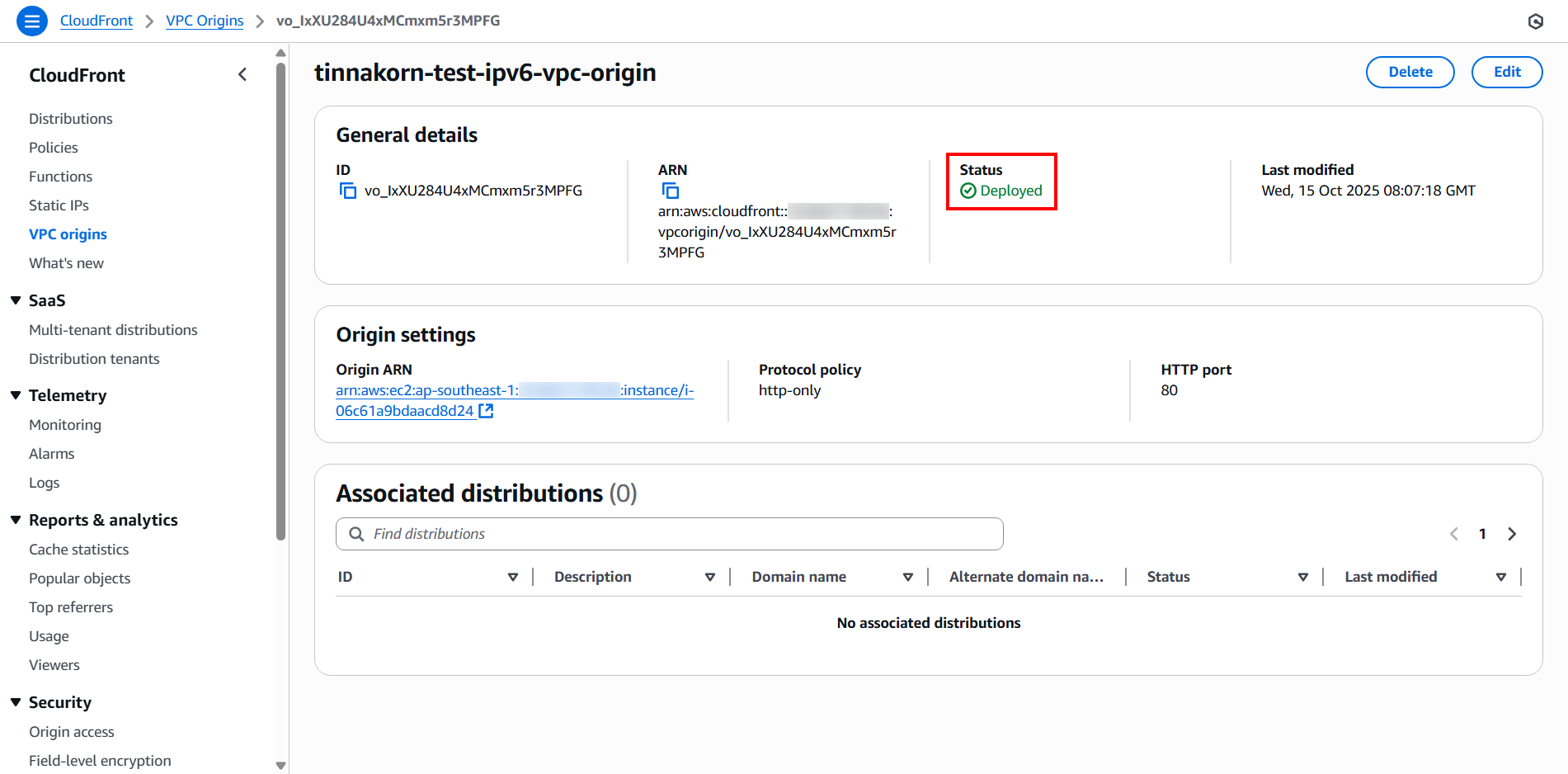Screen dimensions: 1568x774
Task: Click the previous page arrow
Action: tap(1453, 534)
